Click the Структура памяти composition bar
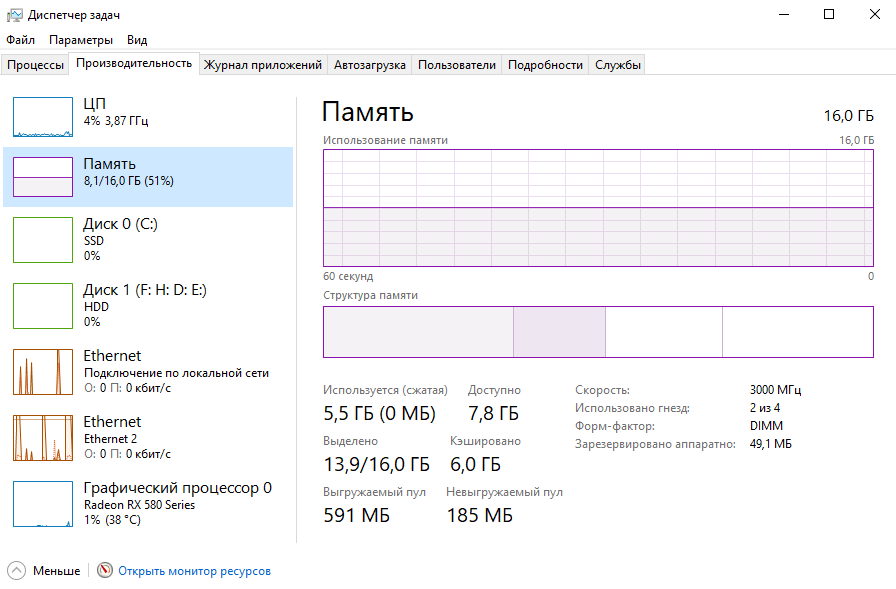This screenshot has width=896, height=589. click(x=597, y=332)
